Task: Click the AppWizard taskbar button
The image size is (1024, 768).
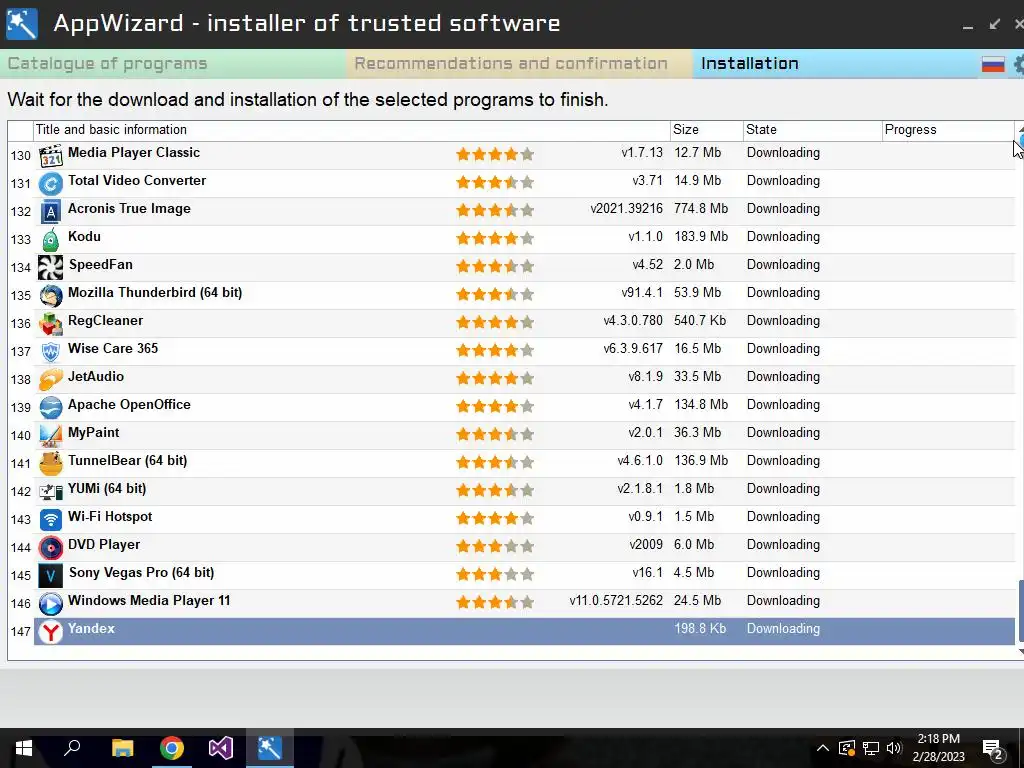Action: [x=270, y=748]
